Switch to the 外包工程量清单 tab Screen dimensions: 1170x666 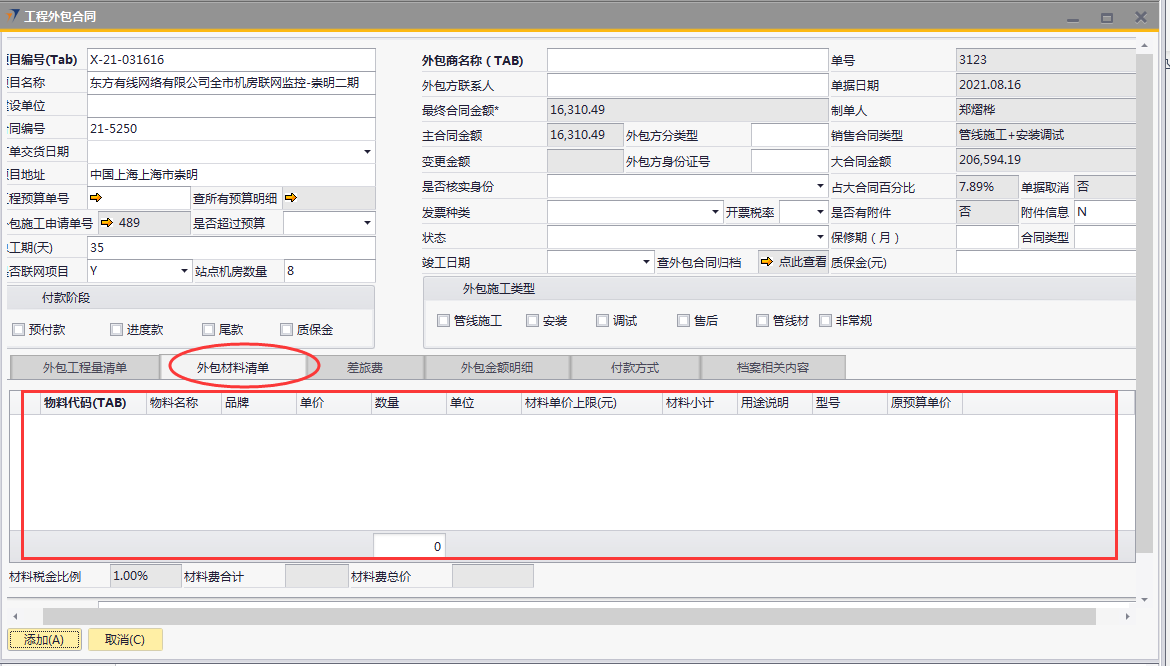[x=85, y=367]
